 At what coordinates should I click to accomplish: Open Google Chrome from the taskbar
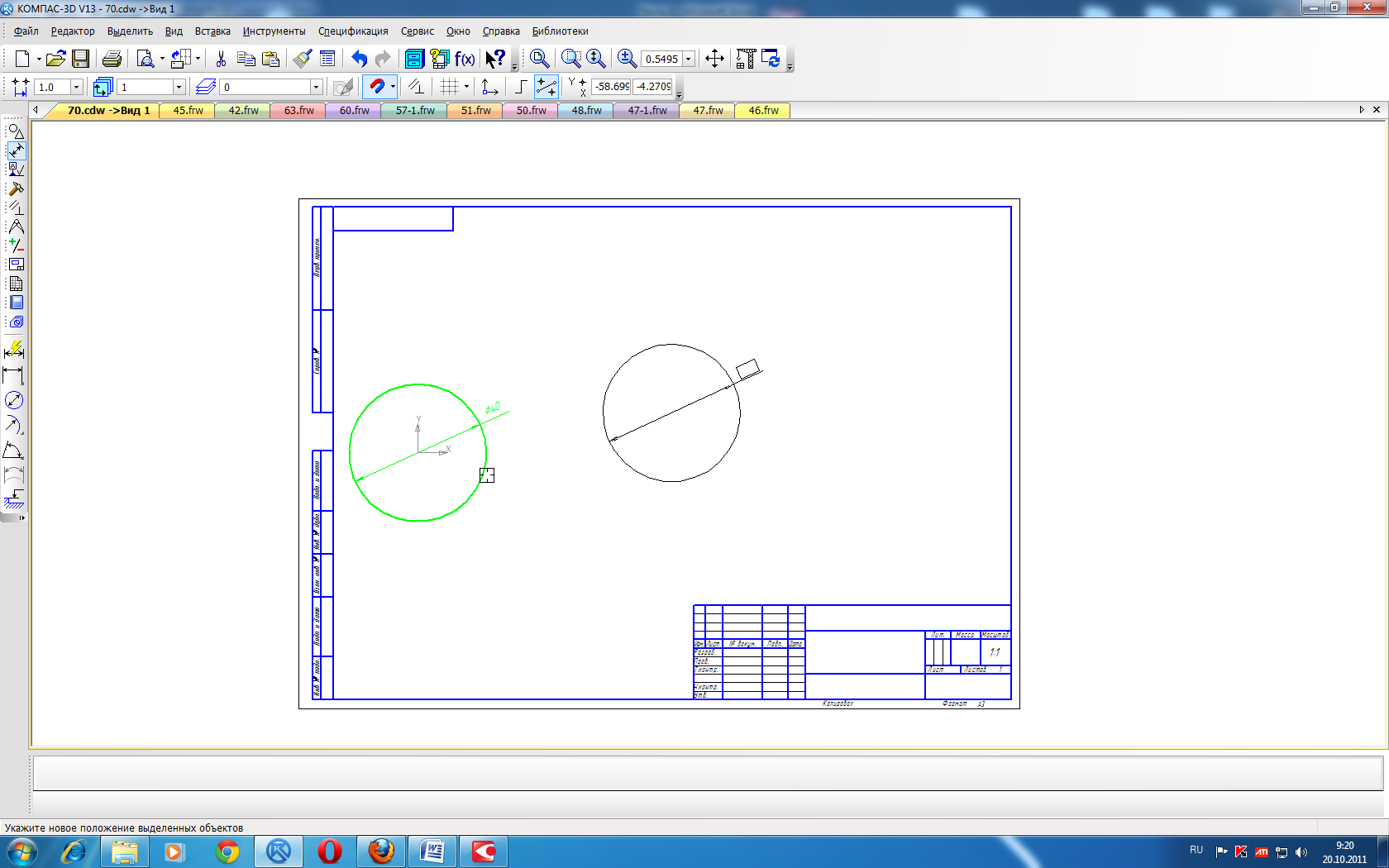(227, 851)
